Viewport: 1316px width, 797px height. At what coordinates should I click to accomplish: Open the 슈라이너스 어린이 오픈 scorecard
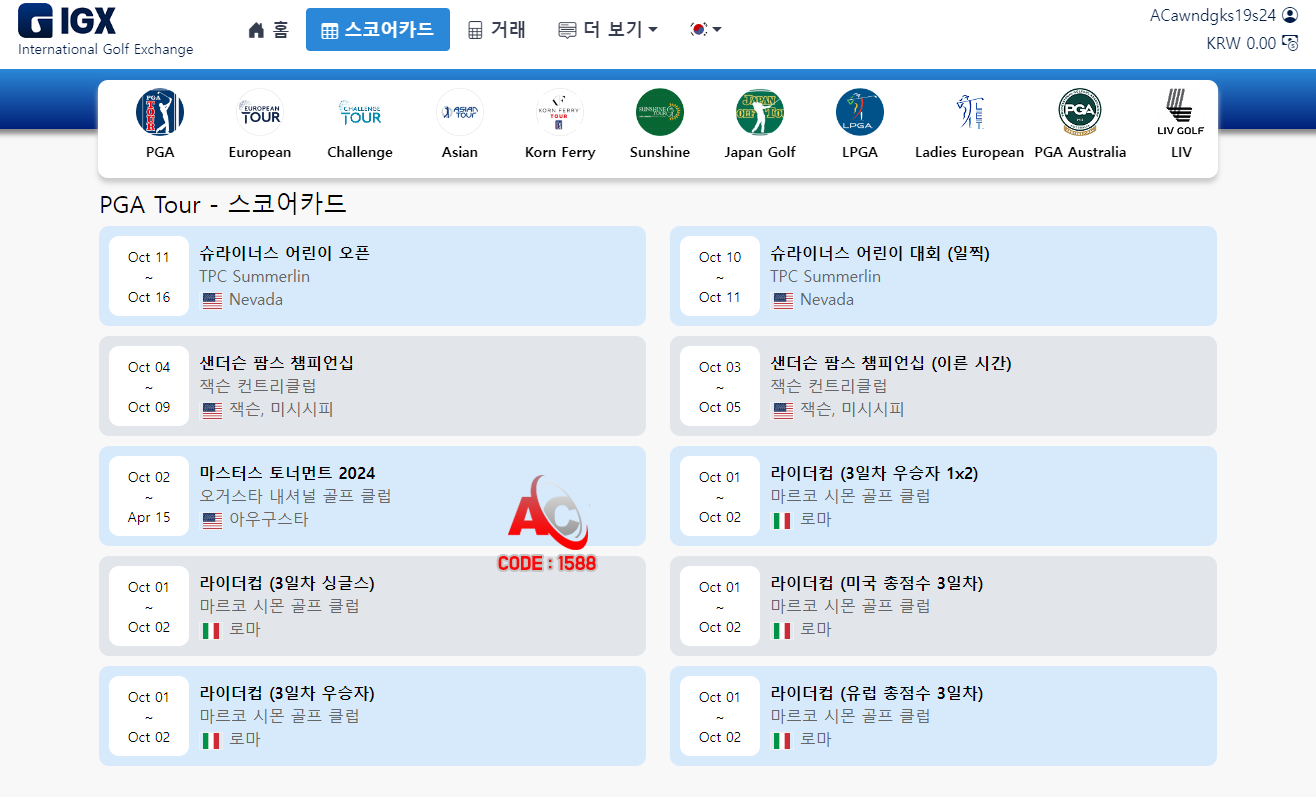(372, 276)
